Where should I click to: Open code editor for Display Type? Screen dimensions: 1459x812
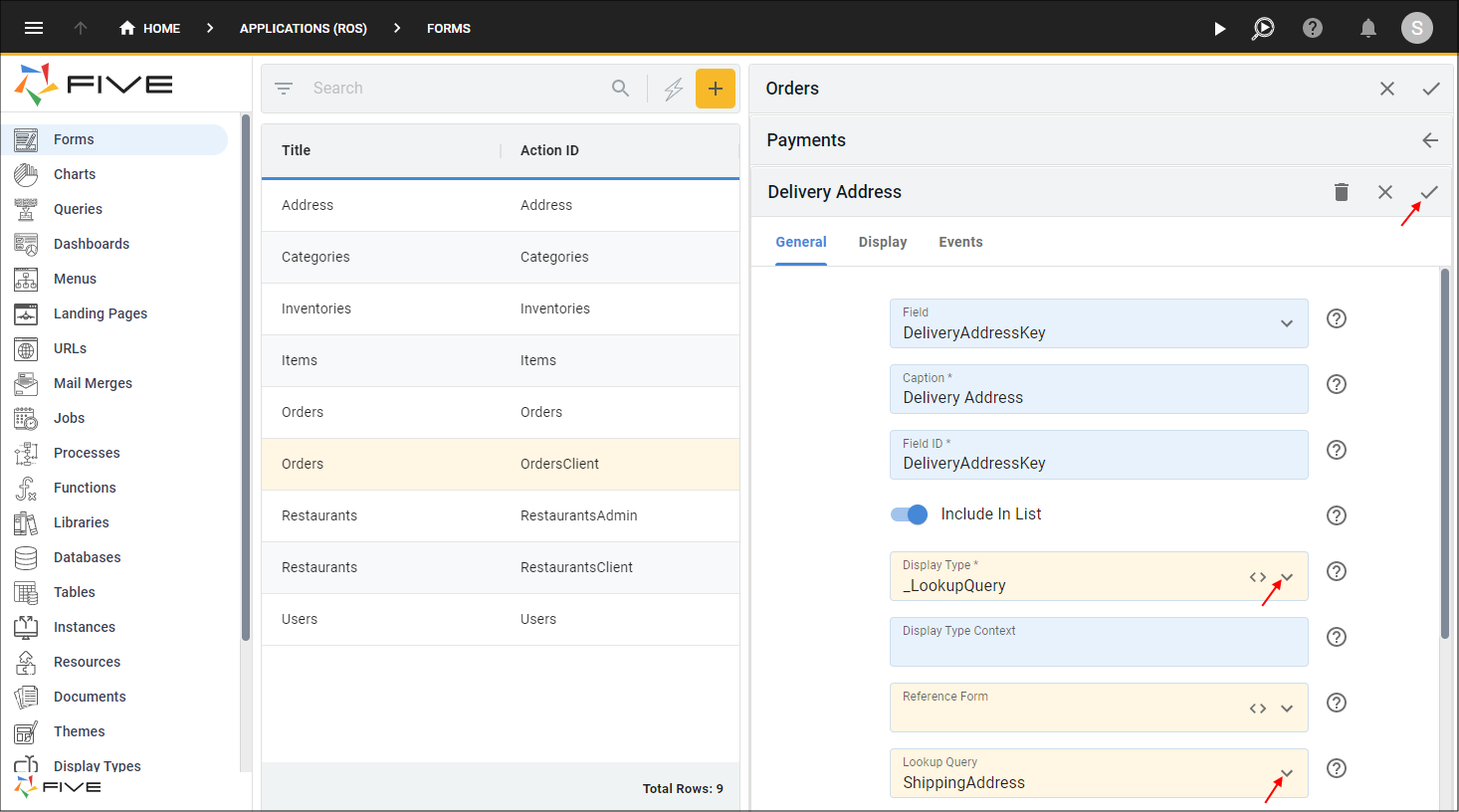(1258, 577)
